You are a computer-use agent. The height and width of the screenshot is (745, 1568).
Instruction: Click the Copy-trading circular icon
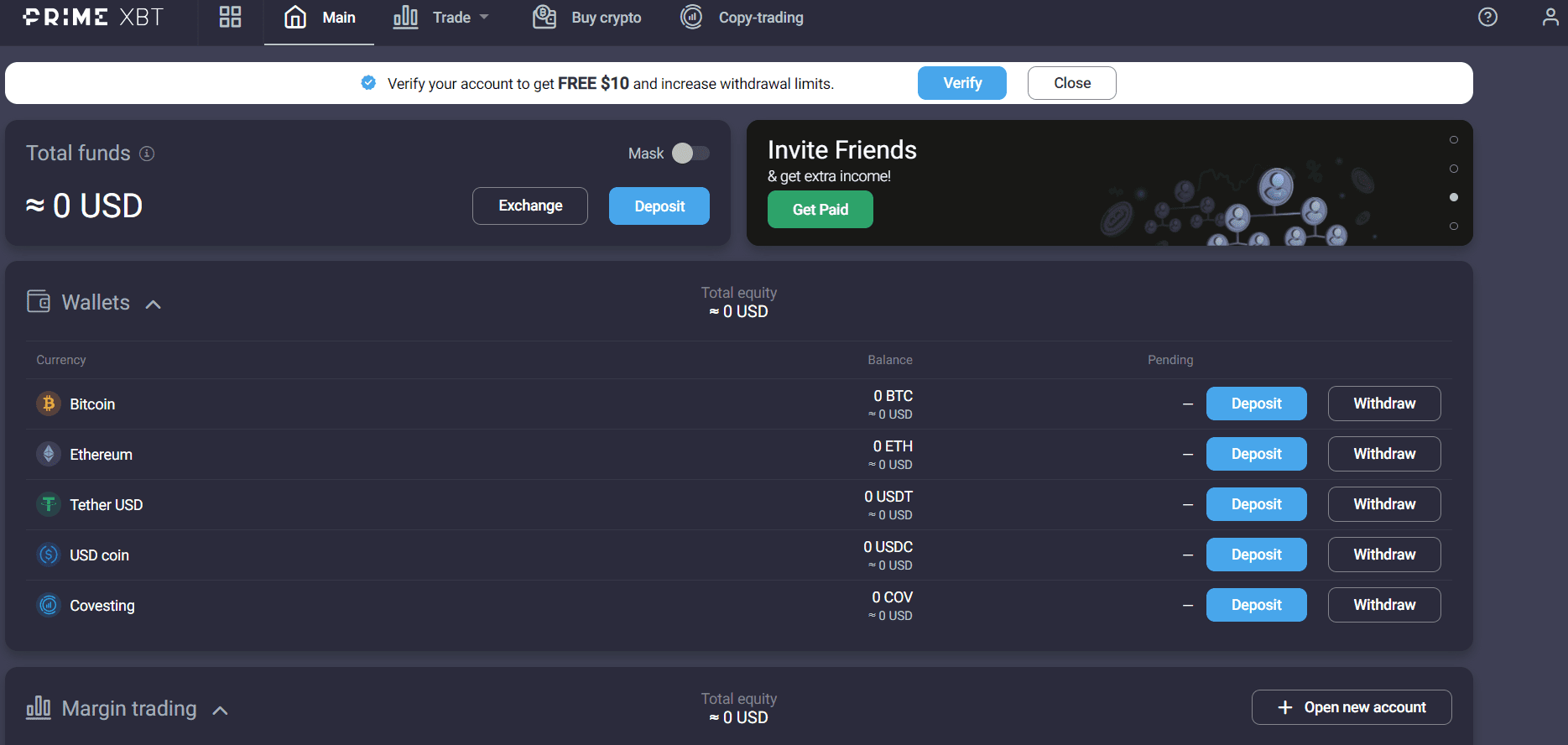click(x=691, y=17)
